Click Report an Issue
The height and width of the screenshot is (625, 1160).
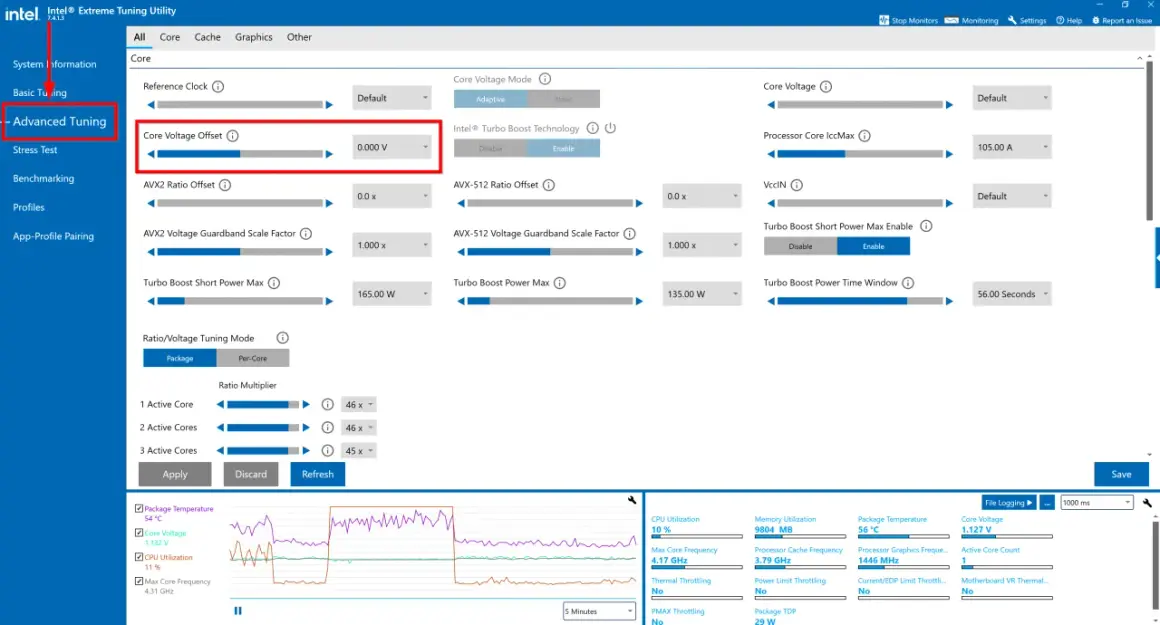(x=1122, y=20)
